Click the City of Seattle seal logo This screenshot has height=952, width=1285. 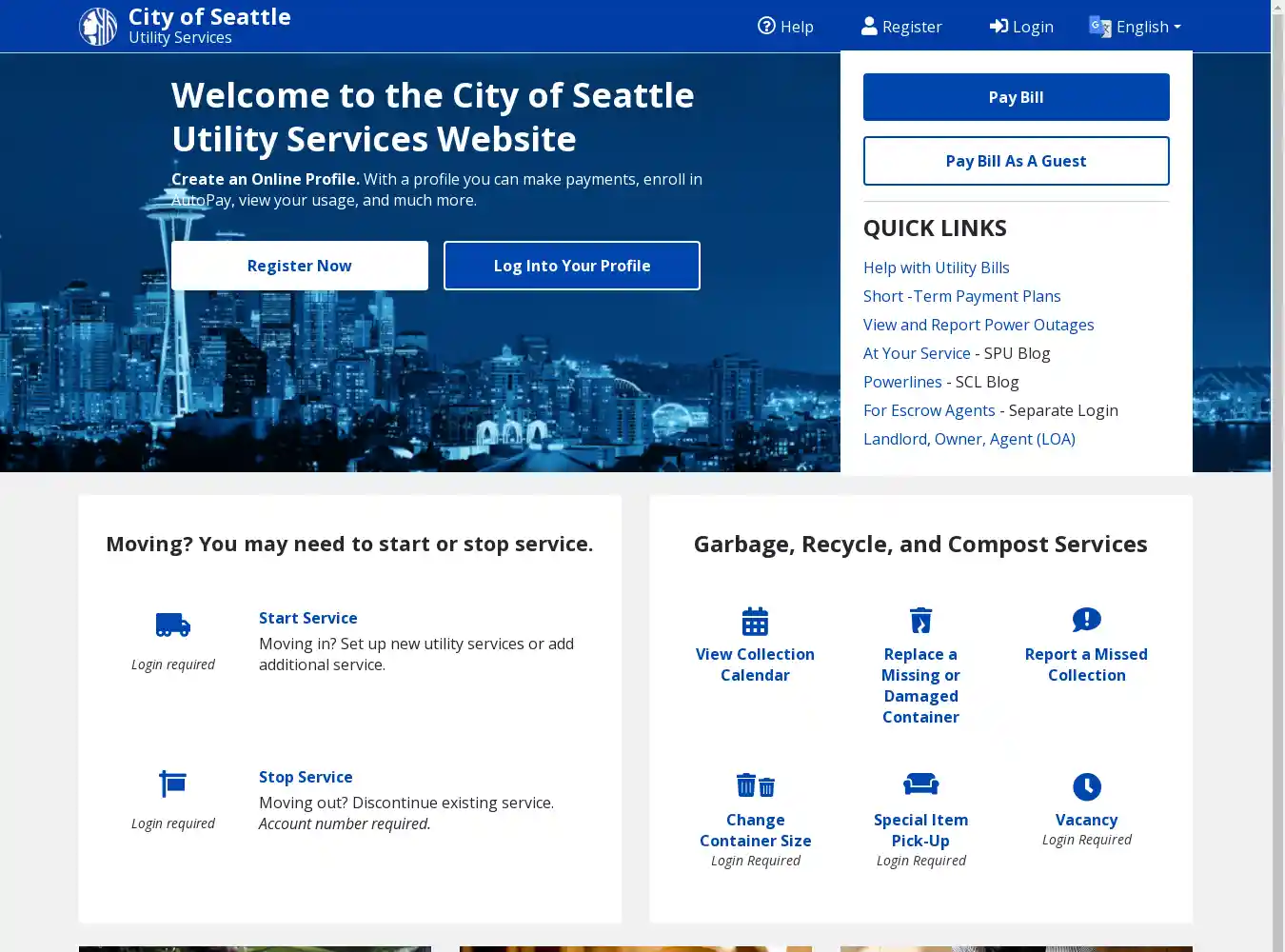coord(98,27)
